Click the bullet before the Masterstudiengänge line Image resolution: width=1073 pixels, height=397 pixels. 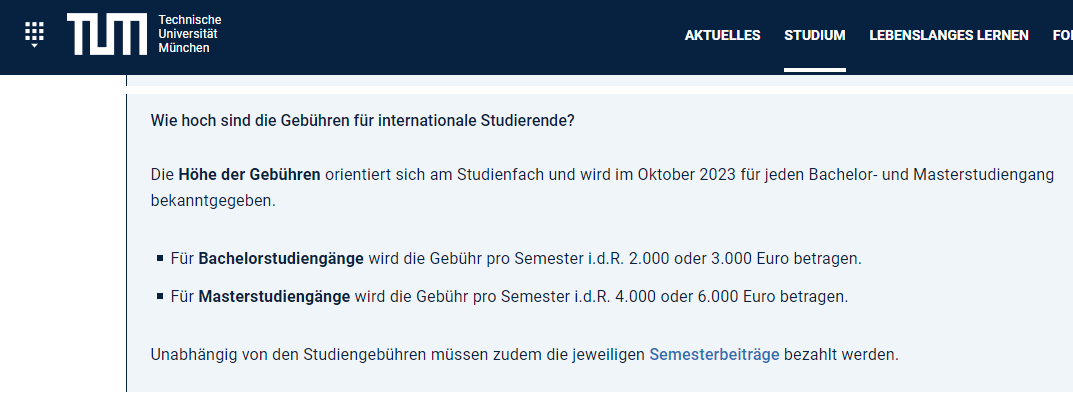coord(160,296)
